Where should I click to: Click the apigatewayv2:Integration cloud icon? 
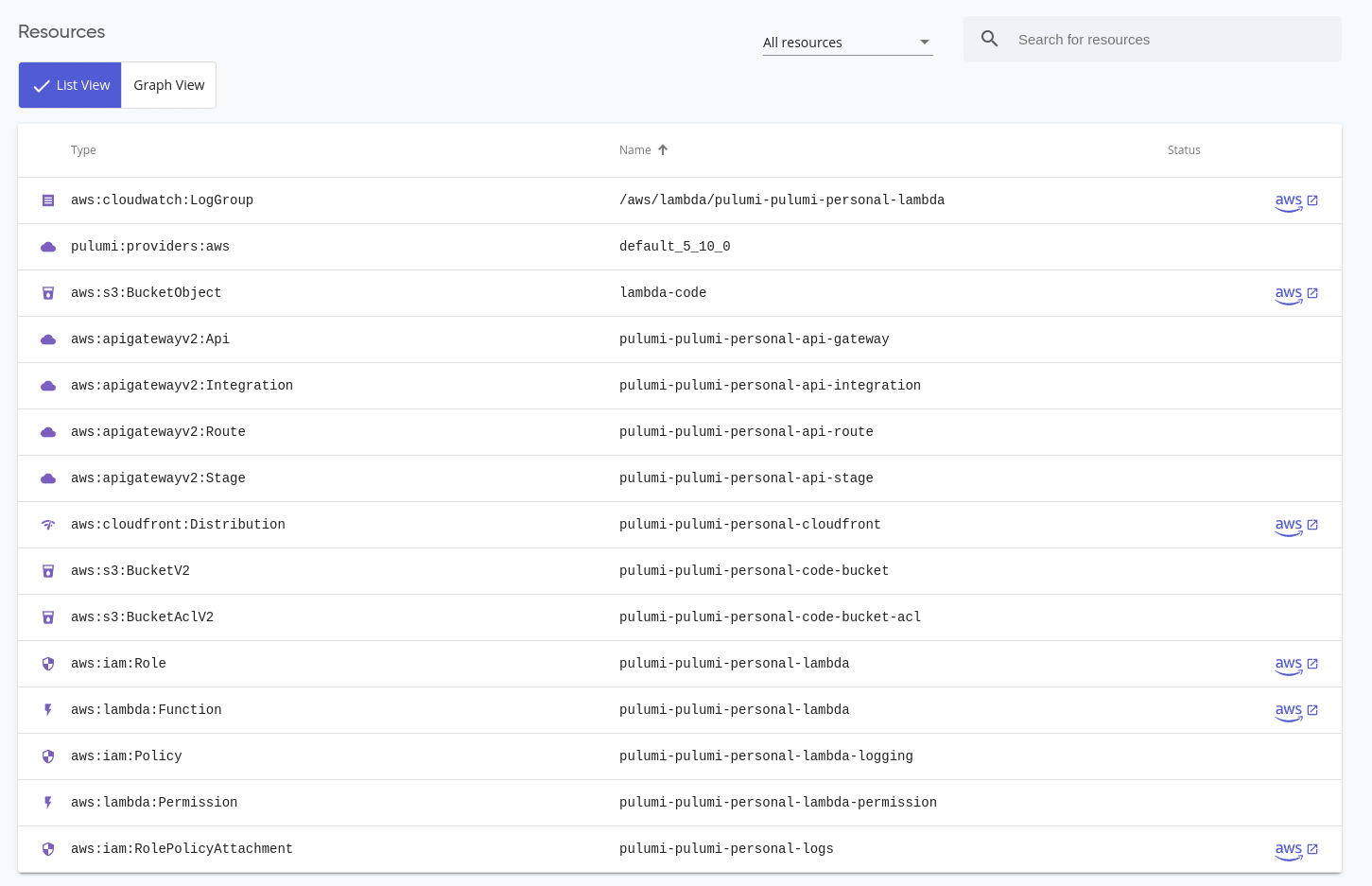[x=48, y=386]
